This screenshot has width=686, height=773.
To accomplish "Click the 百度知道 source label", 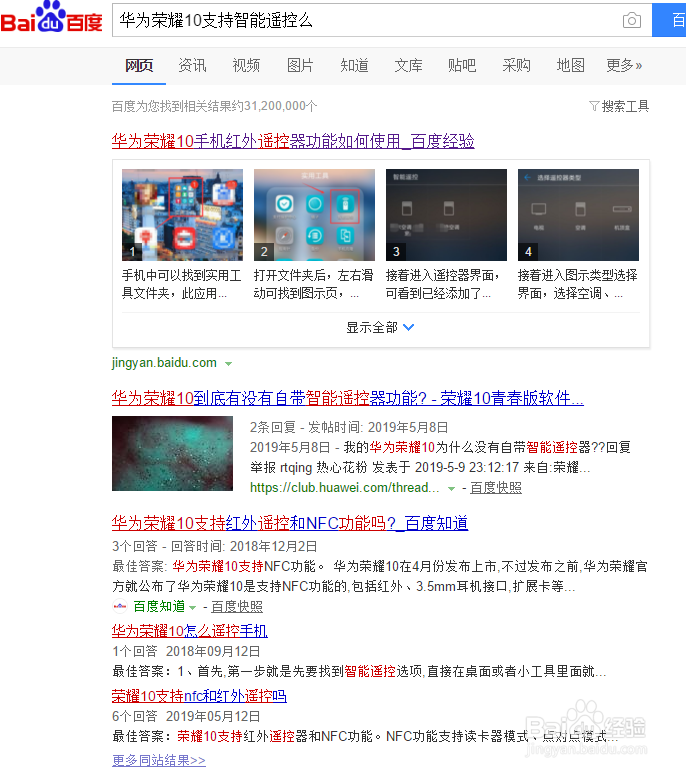I will [159, 606].
